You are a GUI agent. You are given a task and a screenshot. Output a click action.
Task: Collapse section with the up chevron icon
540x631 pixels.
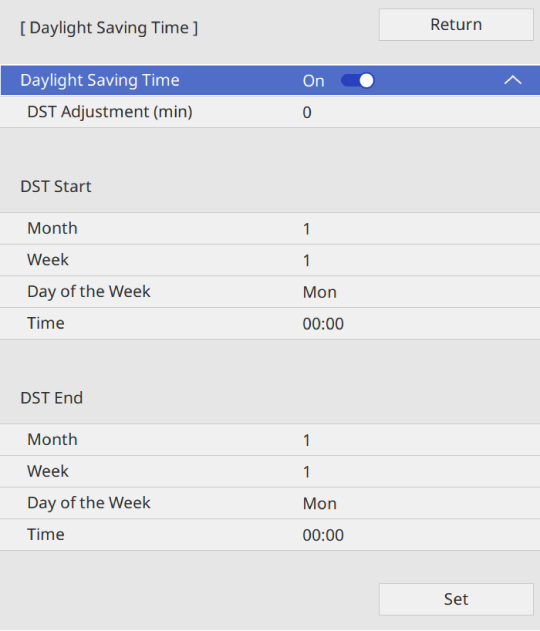click(x=513, y=80)
